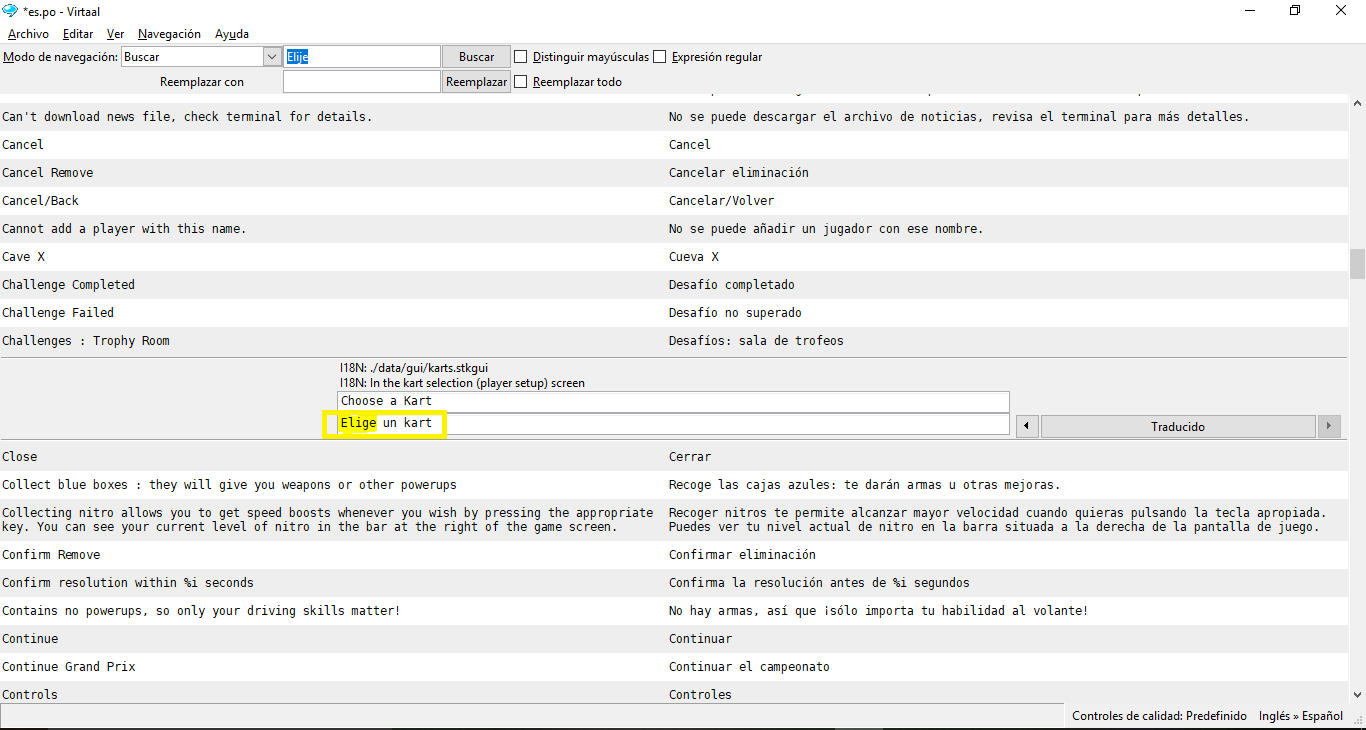Click the Virtaal logo in the title bar
This screenshot has width=1366, height=730.
[x=10, y=11]
